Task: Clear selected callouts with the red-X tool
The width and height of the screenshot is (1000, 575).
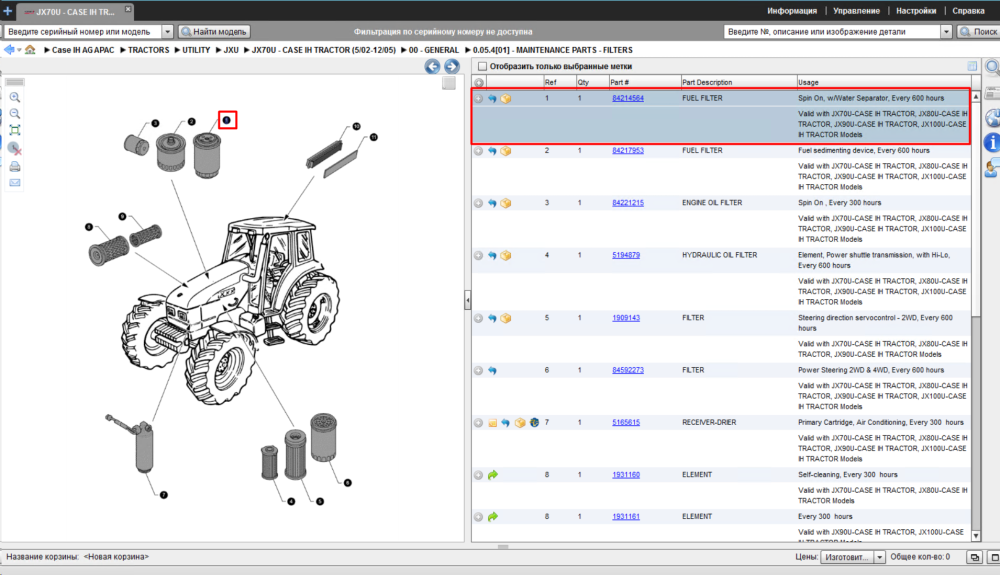Action: point(15,149)
